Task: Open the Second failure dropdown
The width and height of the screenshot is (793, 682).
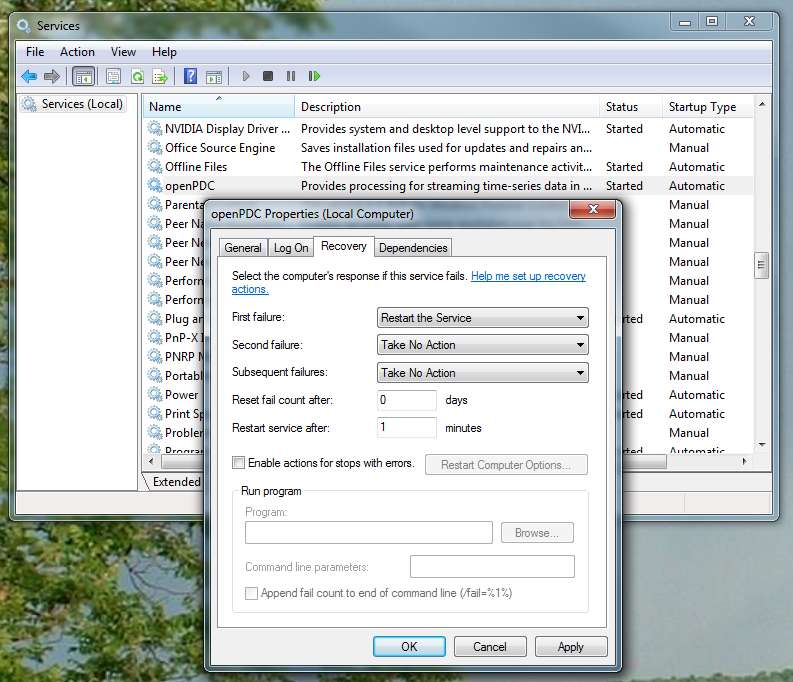Action: [x=482, y=345]
